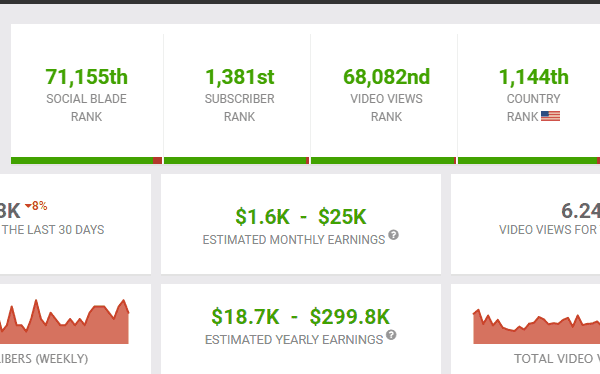Click help icon beside Estimated Yearly Earnings
The image size is (600, 374).
pyautogui.click(x=391, y=335)
